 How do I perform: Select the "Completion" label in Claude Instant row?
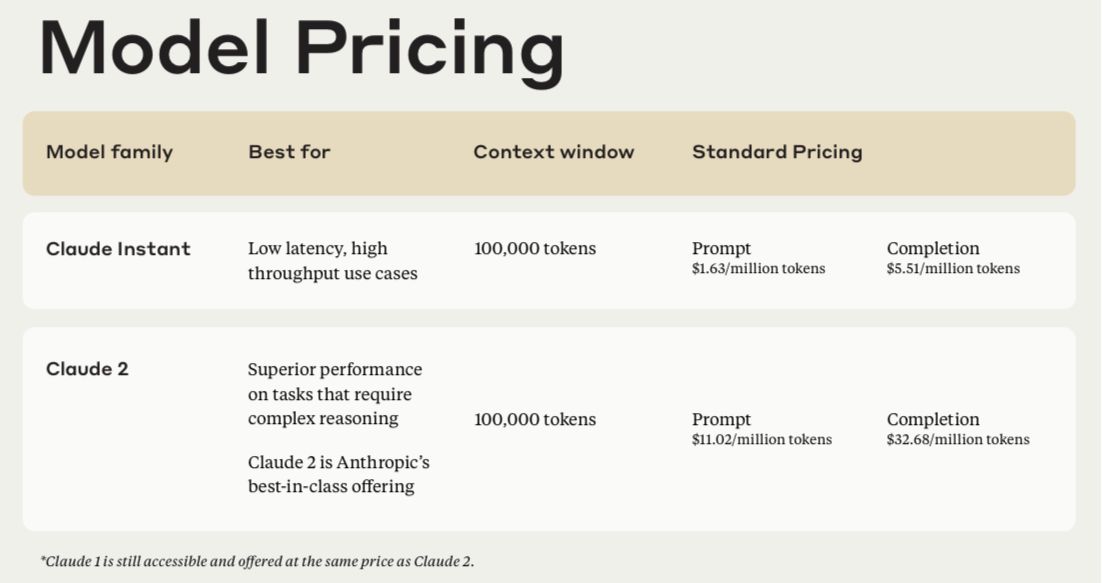coord(933,248)
